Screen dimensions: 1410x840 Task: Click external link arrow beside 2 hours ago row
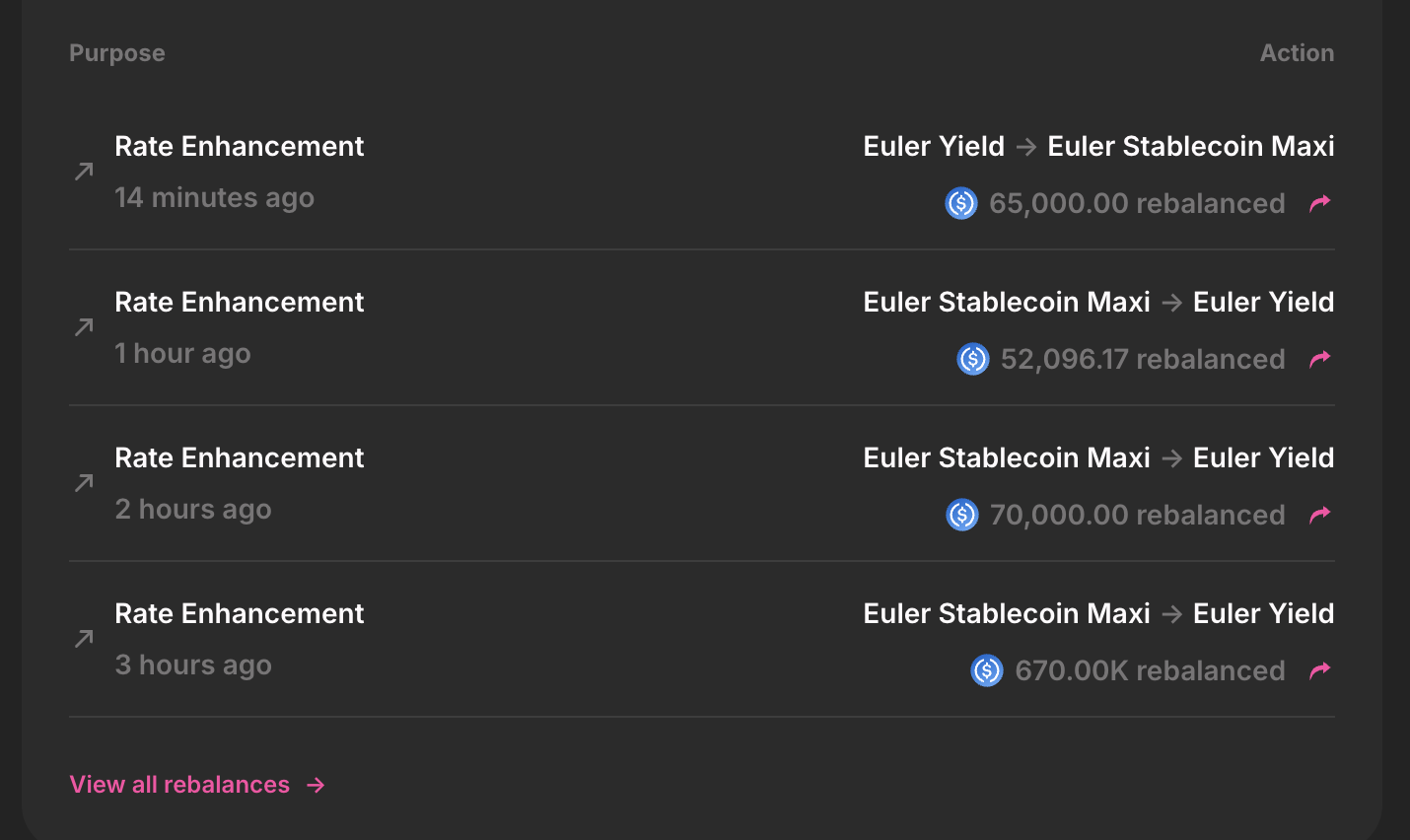click(x=84, y=483)
